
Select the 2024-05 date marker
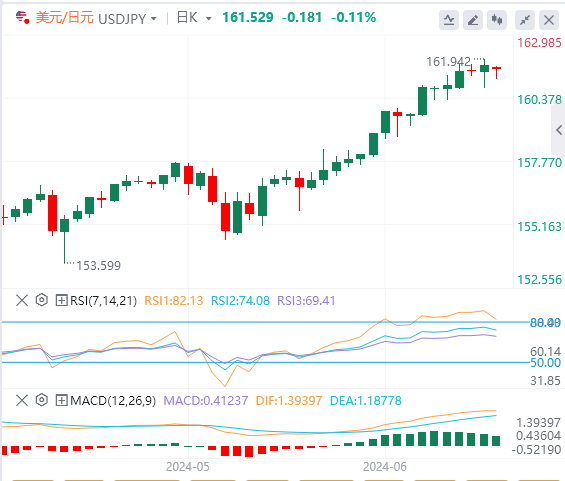pyautogui.click(x=187, y=467)
